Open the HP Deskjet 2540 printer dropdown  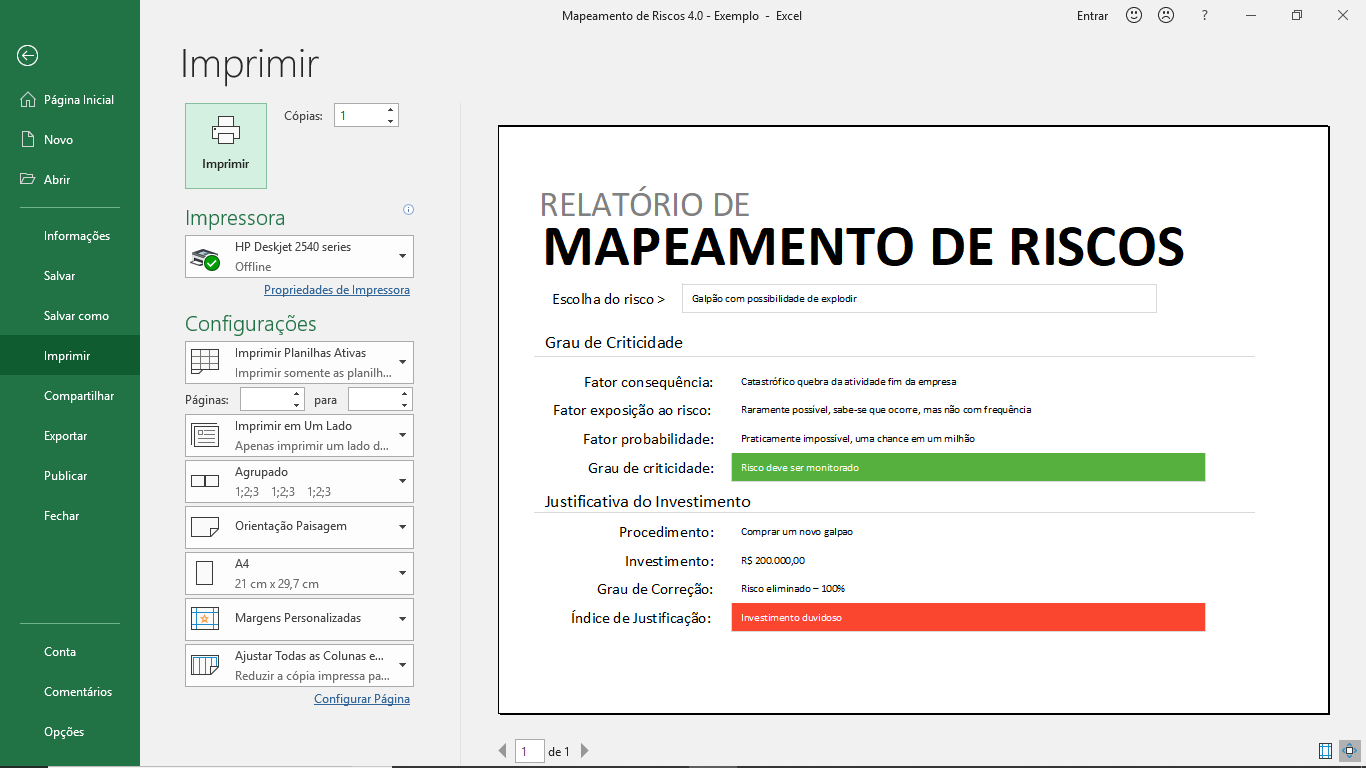click(300, 257)
